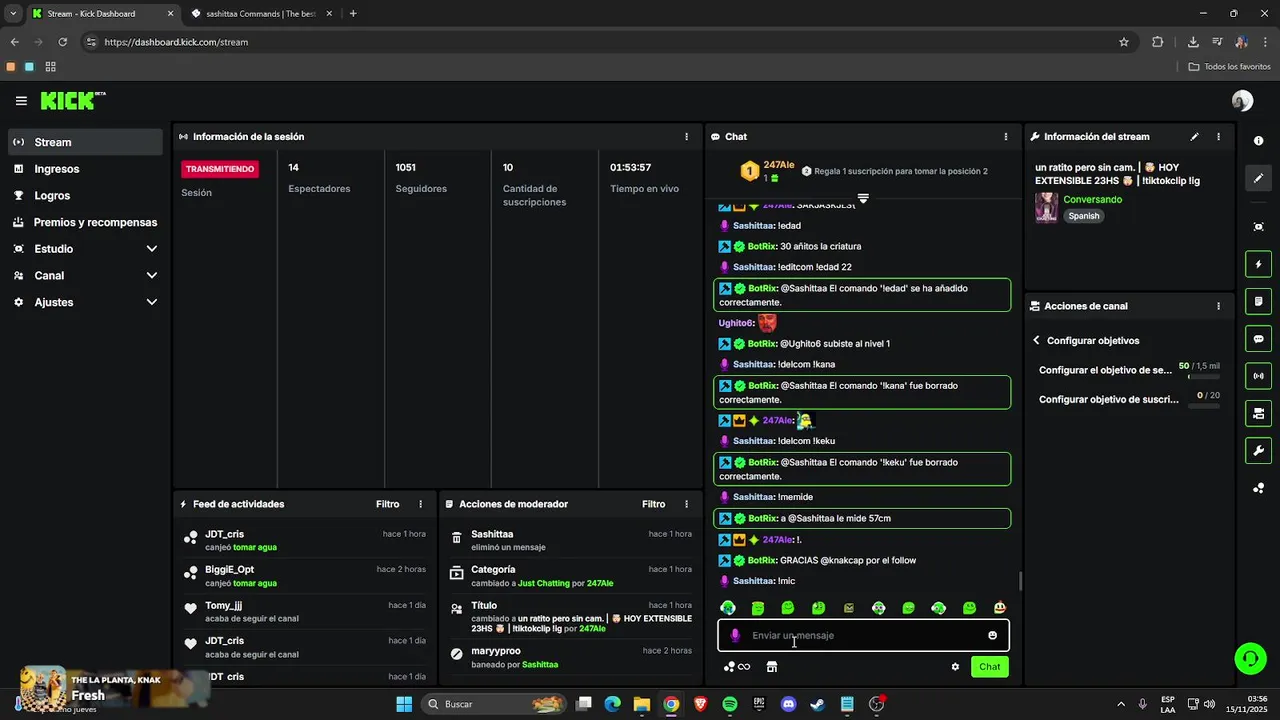1280x720 pixels.
Task: Open the hamburger menu next to Kick logo
Action: pos(21,101)
